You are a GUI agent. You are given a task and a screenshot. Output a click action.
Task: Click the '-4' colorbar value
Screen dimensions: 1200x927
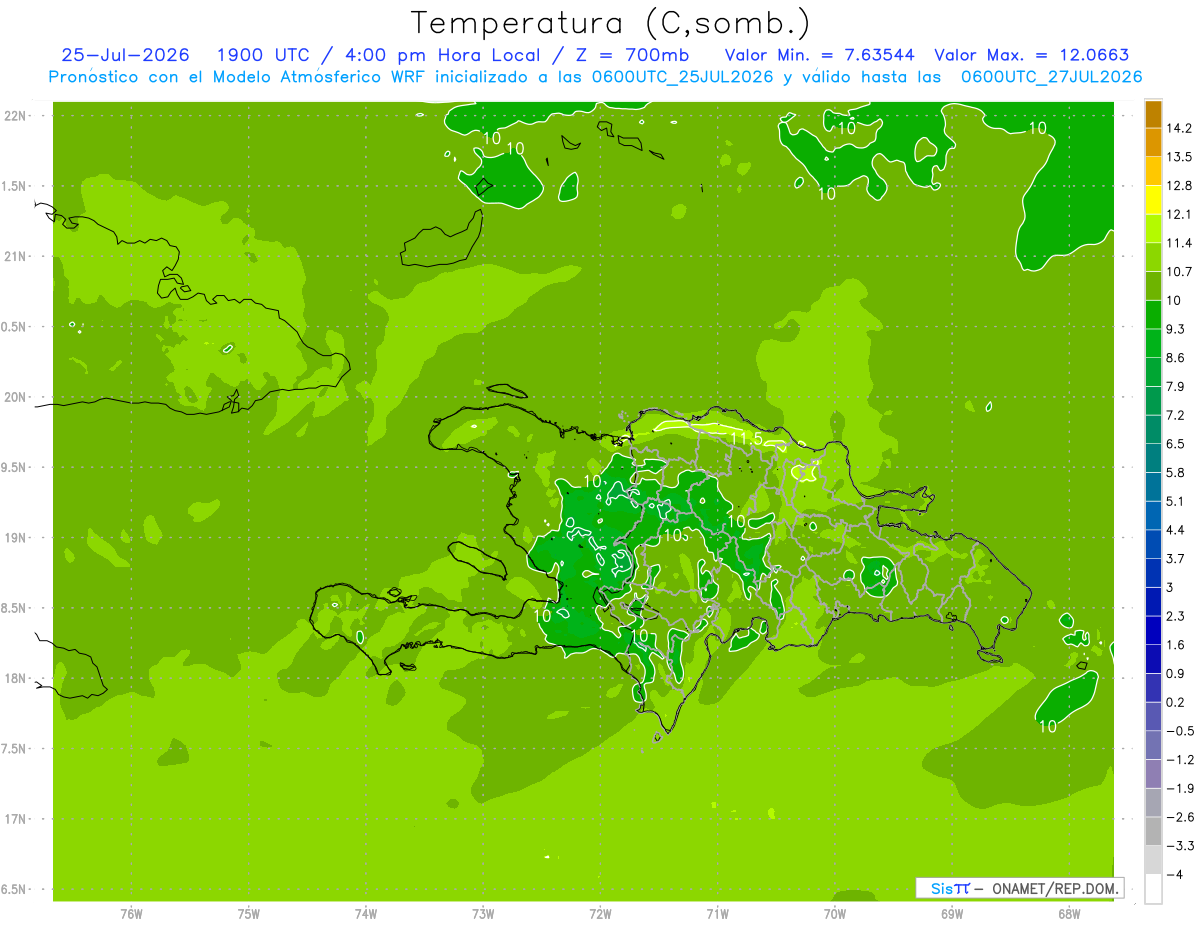pos(1174,874)
